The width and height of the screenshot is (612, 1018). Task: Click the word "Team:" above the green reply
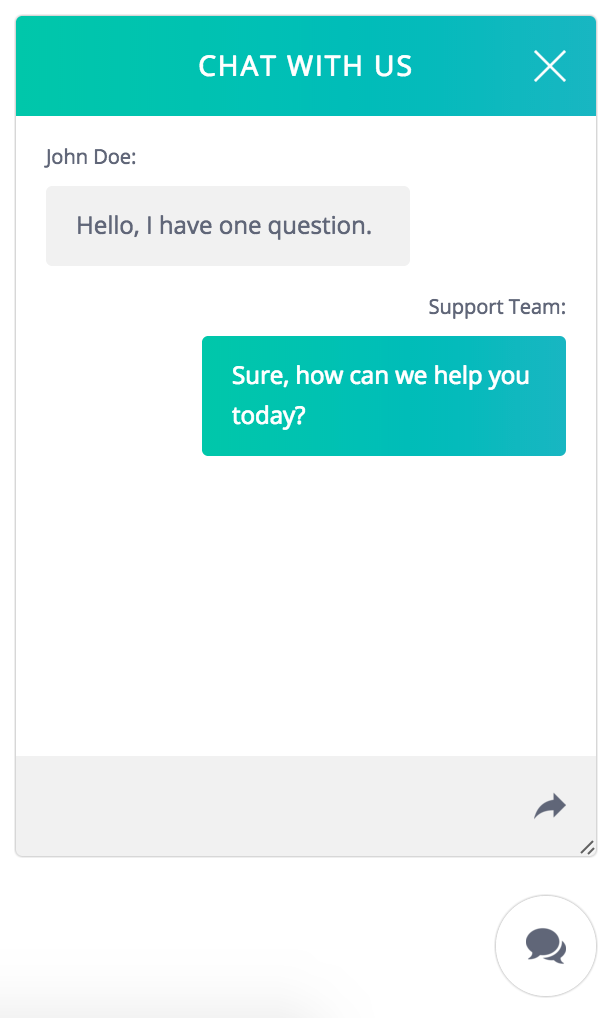538,307
